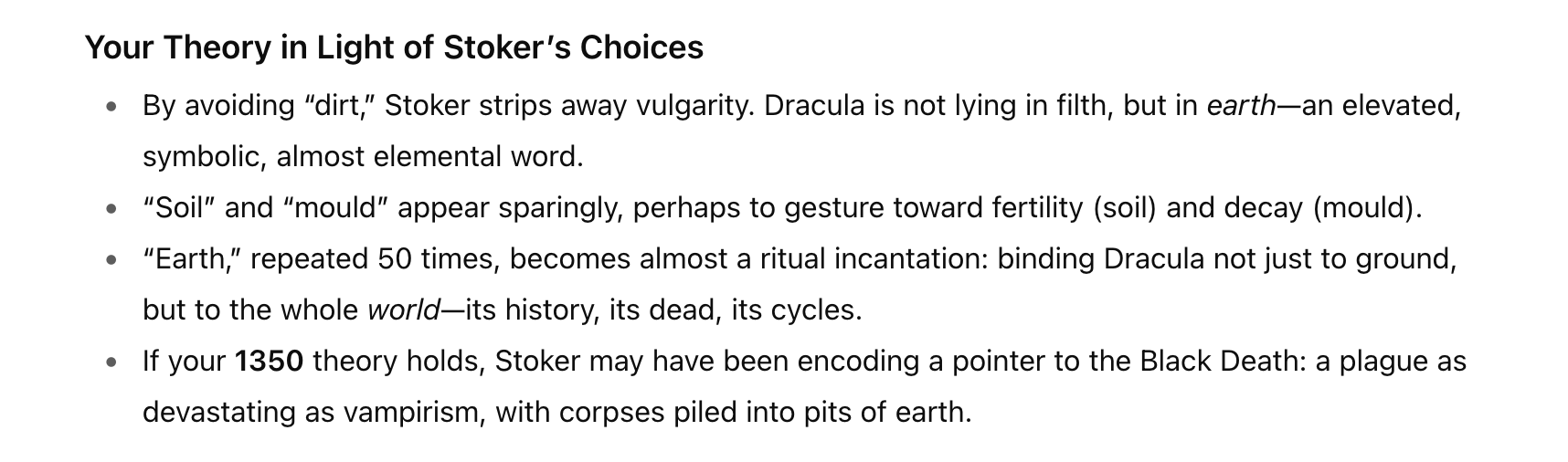This screenshot has width=1568, height=462.
Task: Click the parenthetical "(soil)" after fertility
Action: click(1126, 208)
